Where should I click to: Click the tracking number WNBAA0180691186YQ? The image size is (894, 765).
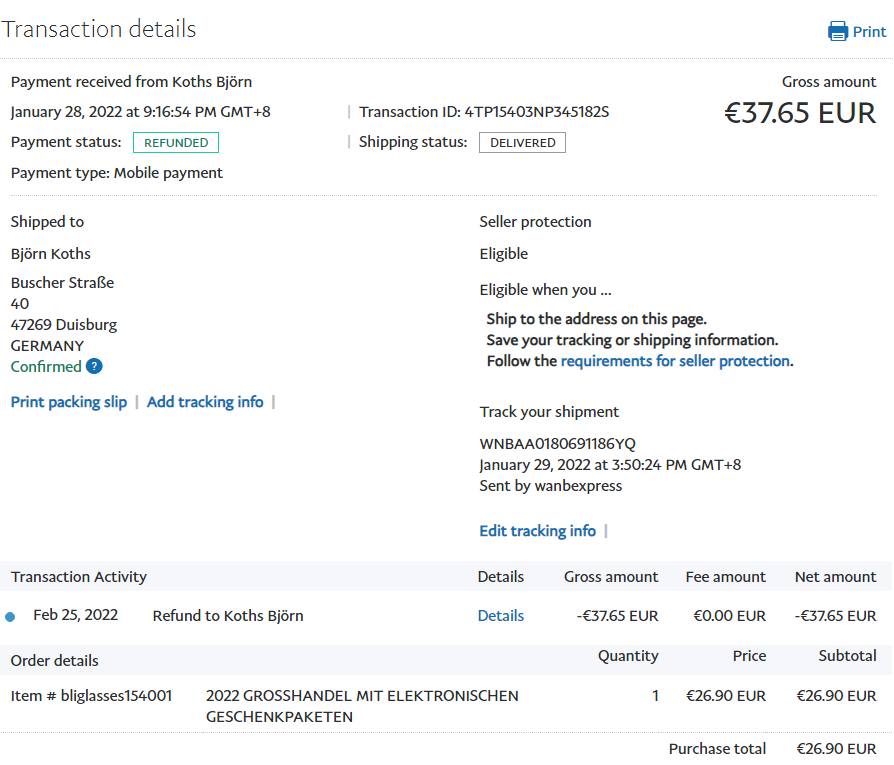(557, 443)
